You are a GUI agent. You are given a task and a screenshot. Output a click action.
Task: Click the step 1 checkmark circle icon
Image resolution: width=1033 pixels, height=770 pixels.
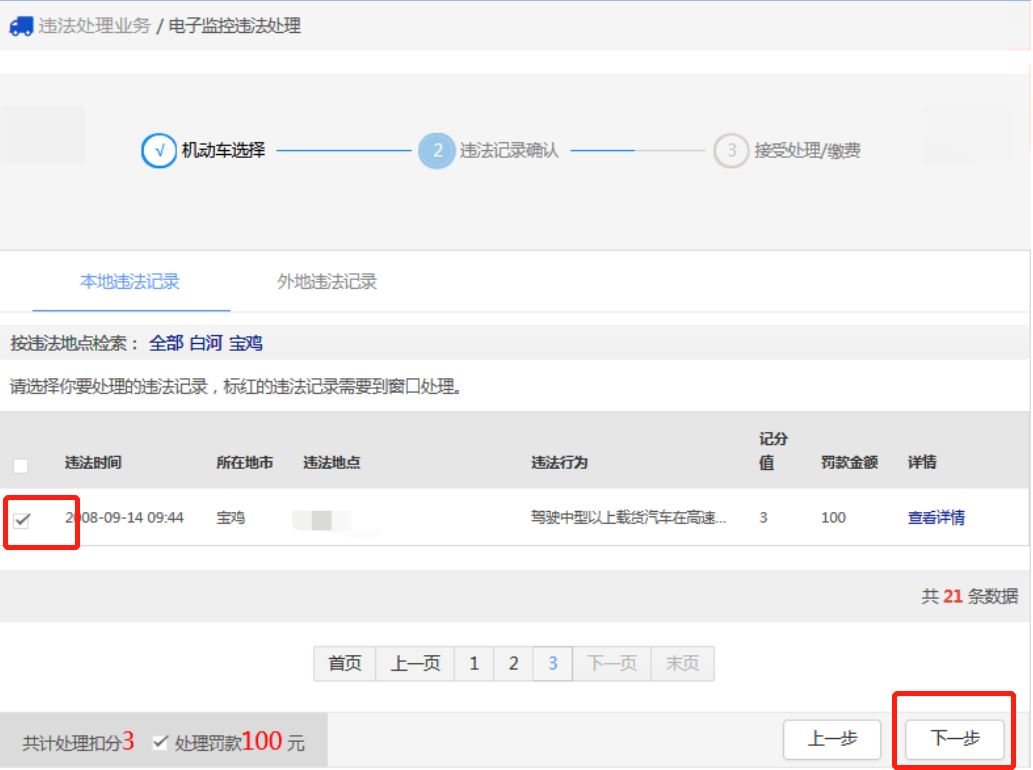(x=159, y=151)
